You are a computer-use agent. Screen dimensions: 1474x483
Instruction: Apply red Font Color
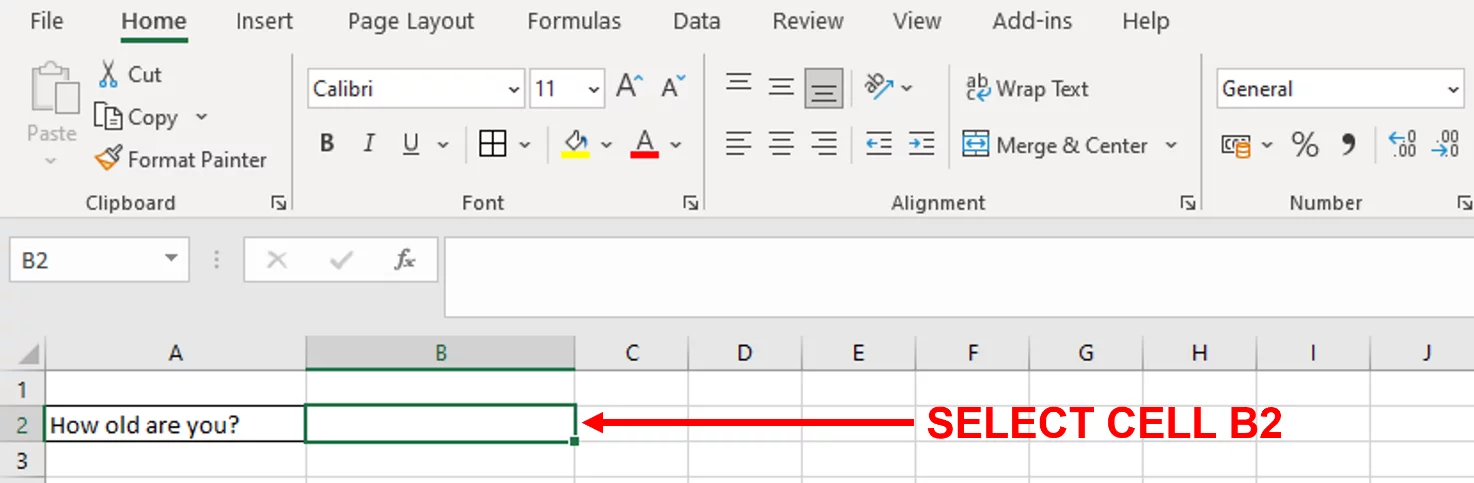tap(645, 144)
